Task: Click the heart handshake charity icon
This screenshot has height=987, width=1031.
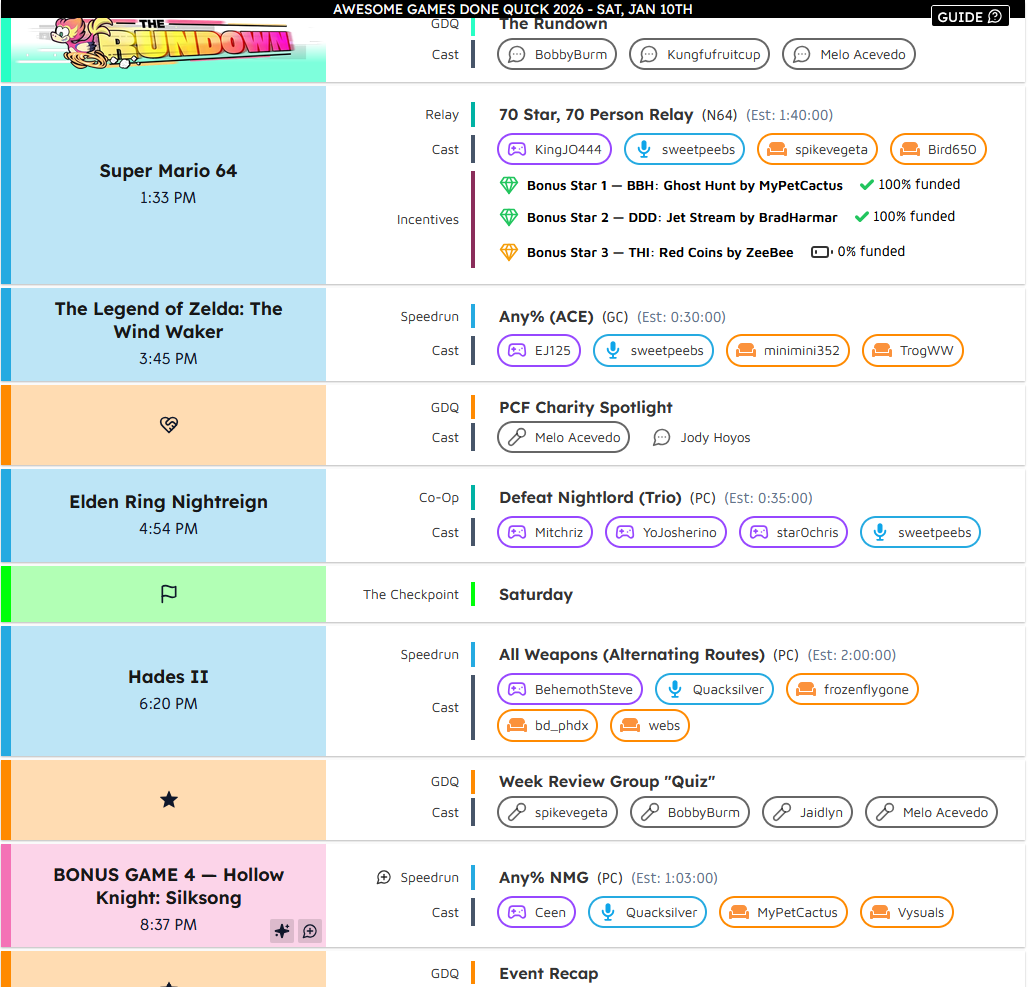Action: (169, 425)
